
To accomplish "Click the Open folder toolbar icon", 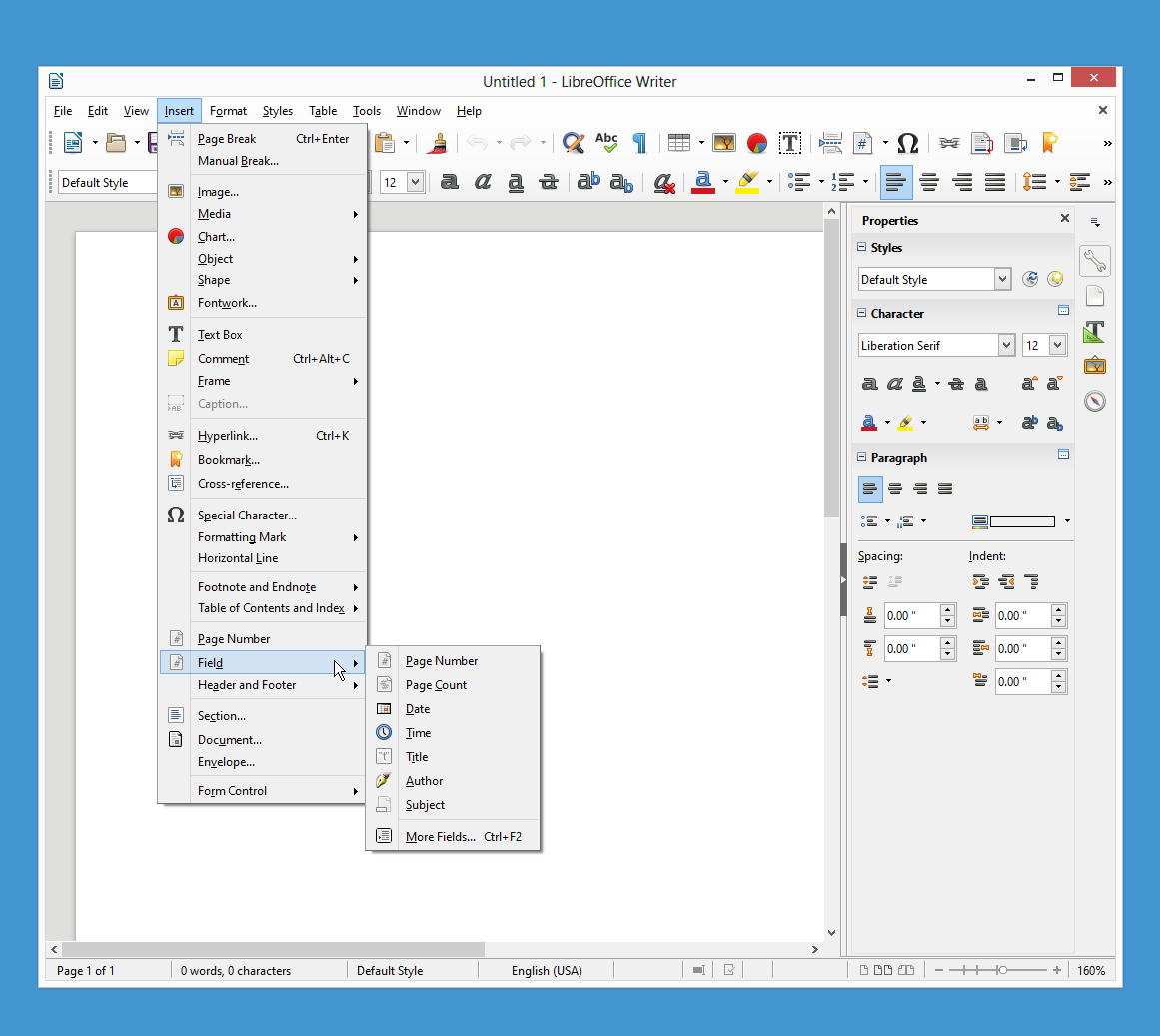I will pyautogui.click(x=116, y=143).
